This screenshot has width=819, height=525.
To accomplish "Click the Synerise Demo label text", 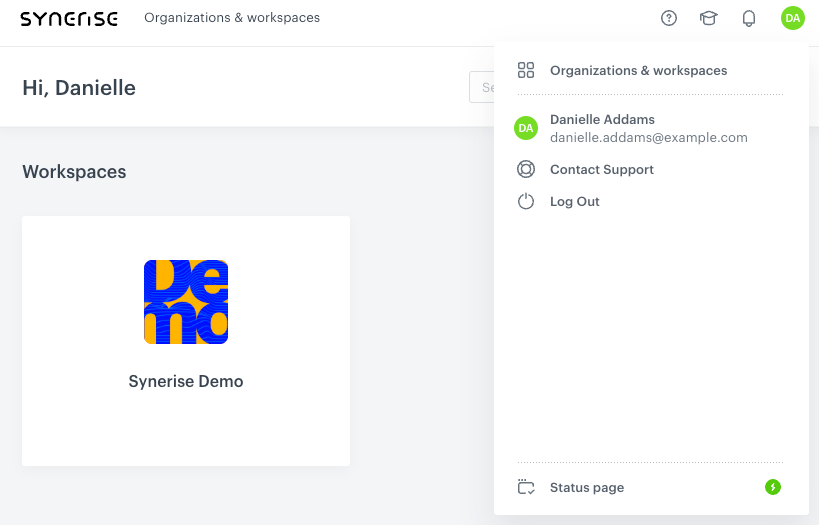I will tap(186, 381).
